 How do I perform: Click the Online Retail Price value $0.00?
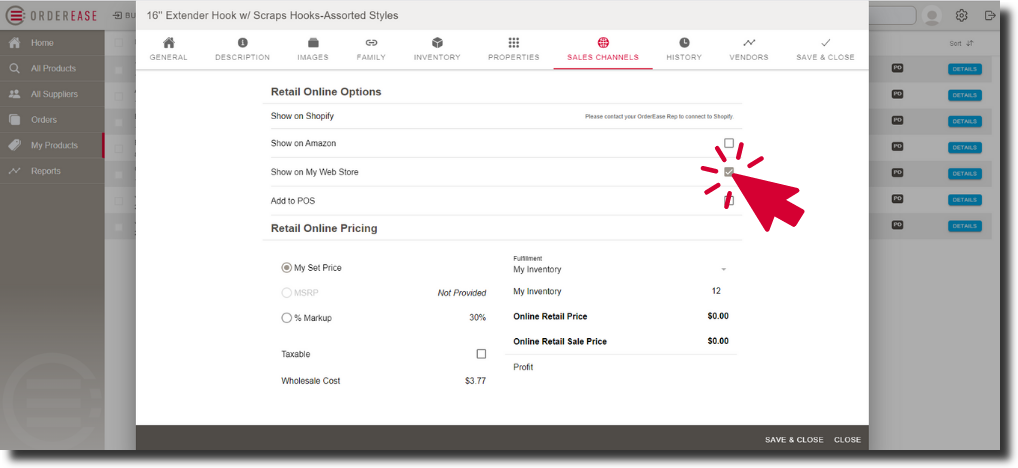718,316
